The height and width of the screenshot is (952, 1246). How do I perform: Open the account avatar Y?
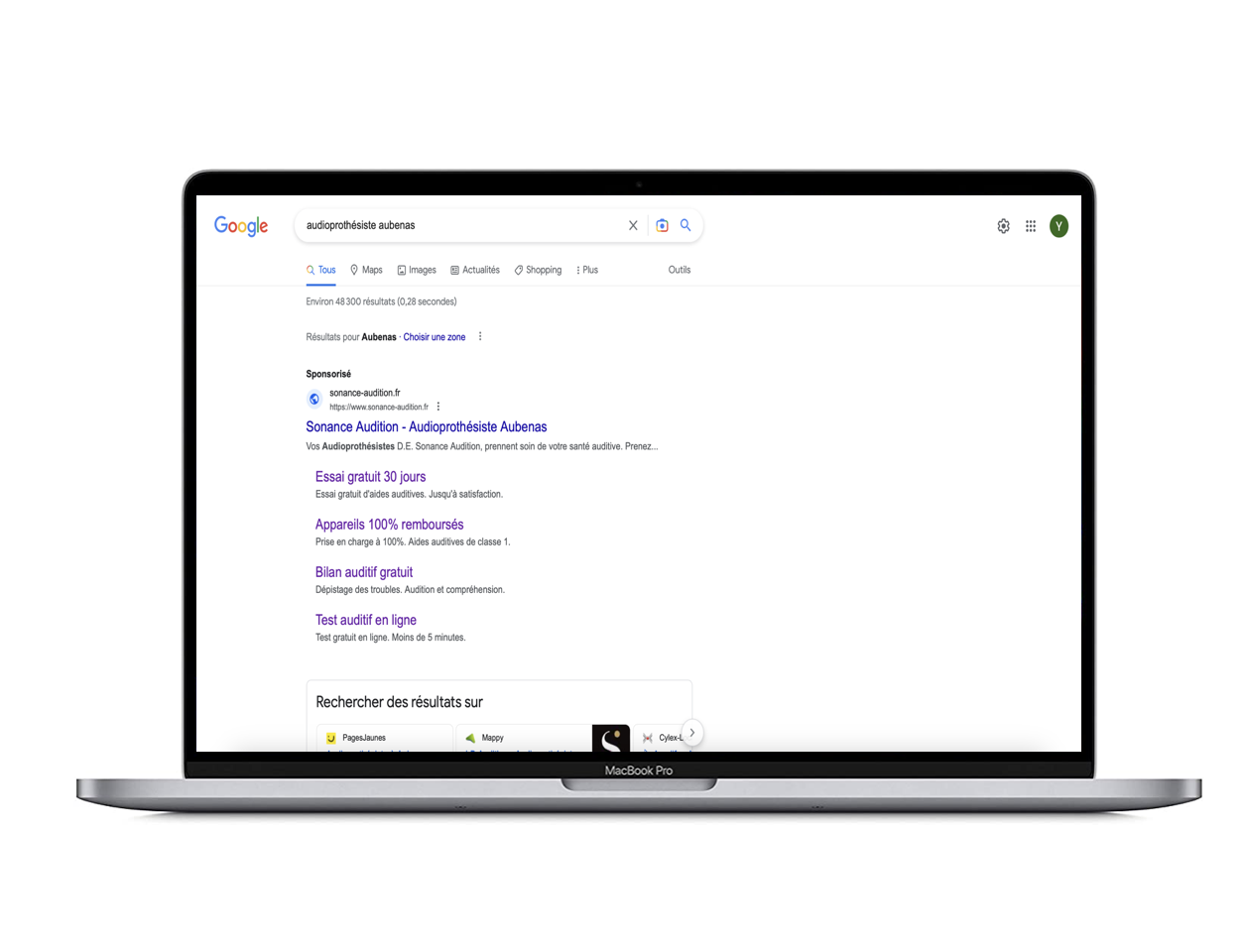[1059, 226]
